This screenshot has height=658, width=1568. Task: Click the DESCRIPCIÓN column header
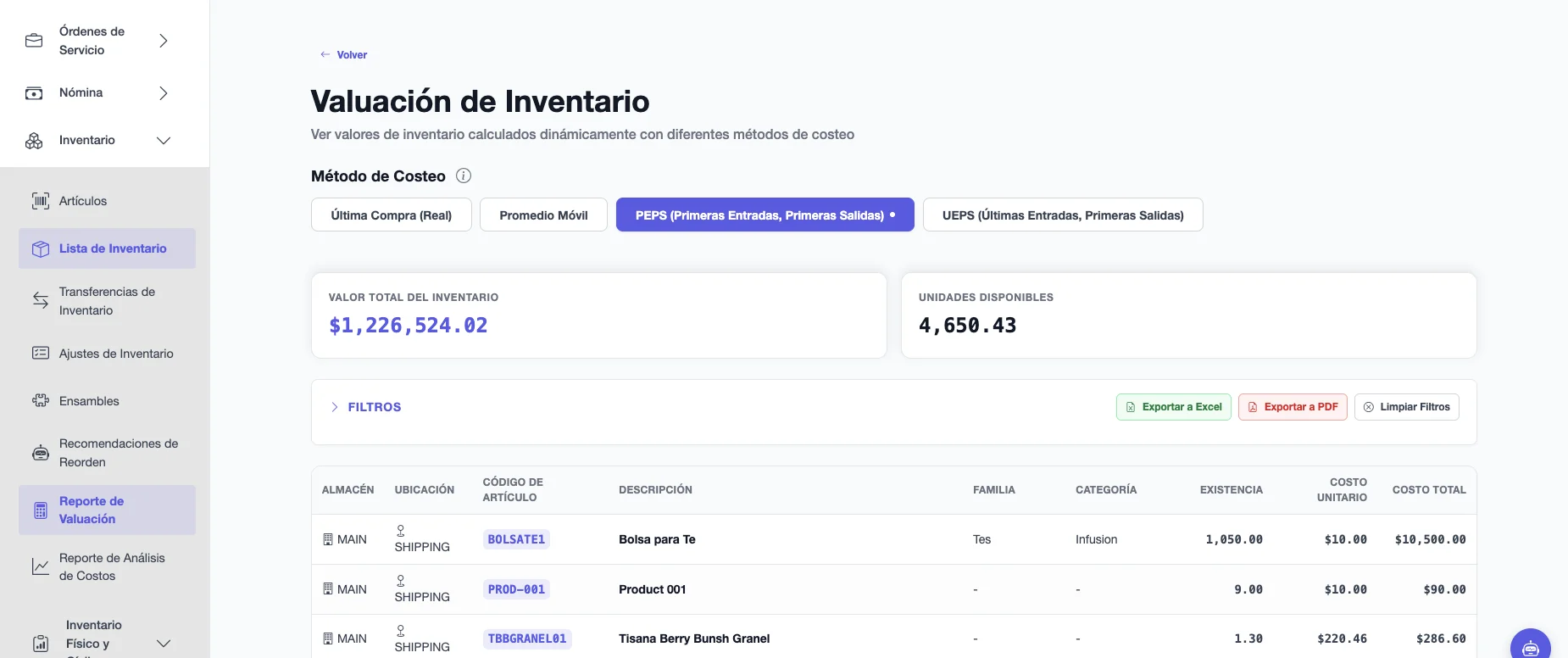pos(655,490)
